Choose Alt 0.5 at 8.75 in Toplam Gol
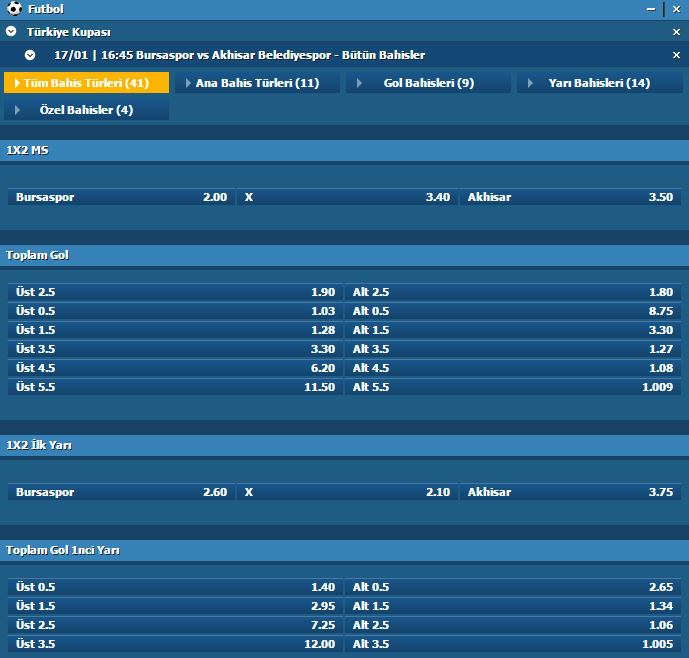 click(x=513, y=311)
